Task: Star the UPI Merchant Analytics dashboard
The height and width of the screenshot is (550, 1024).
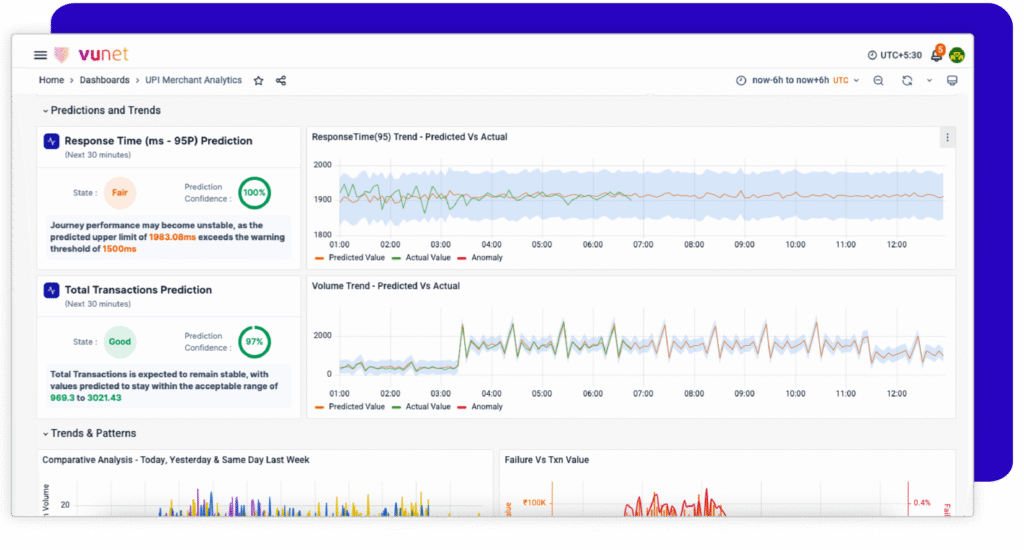Action: pos(258,80)
